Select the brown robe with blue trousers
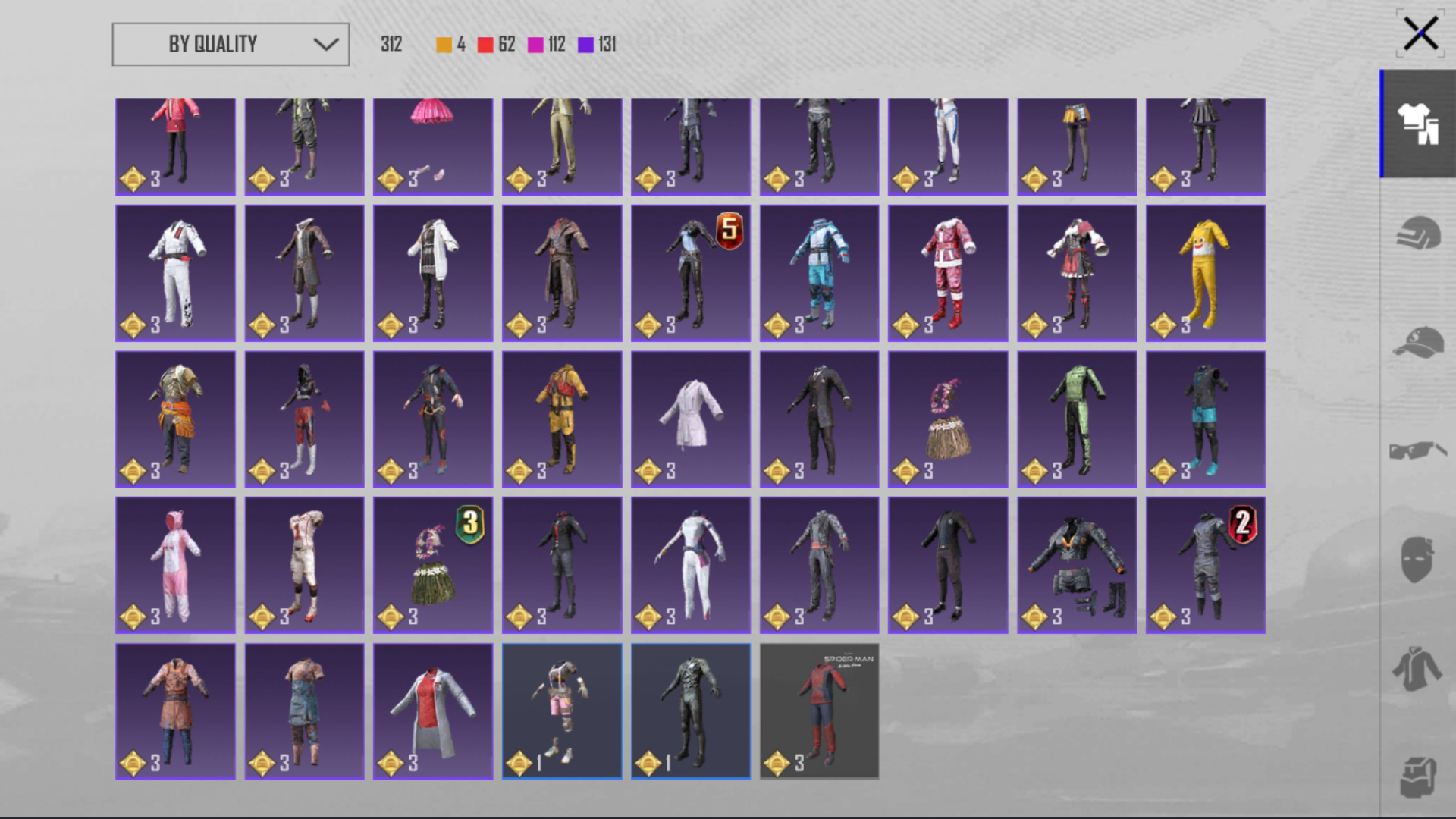1456x819 pixels. click(x=175, y=711)
